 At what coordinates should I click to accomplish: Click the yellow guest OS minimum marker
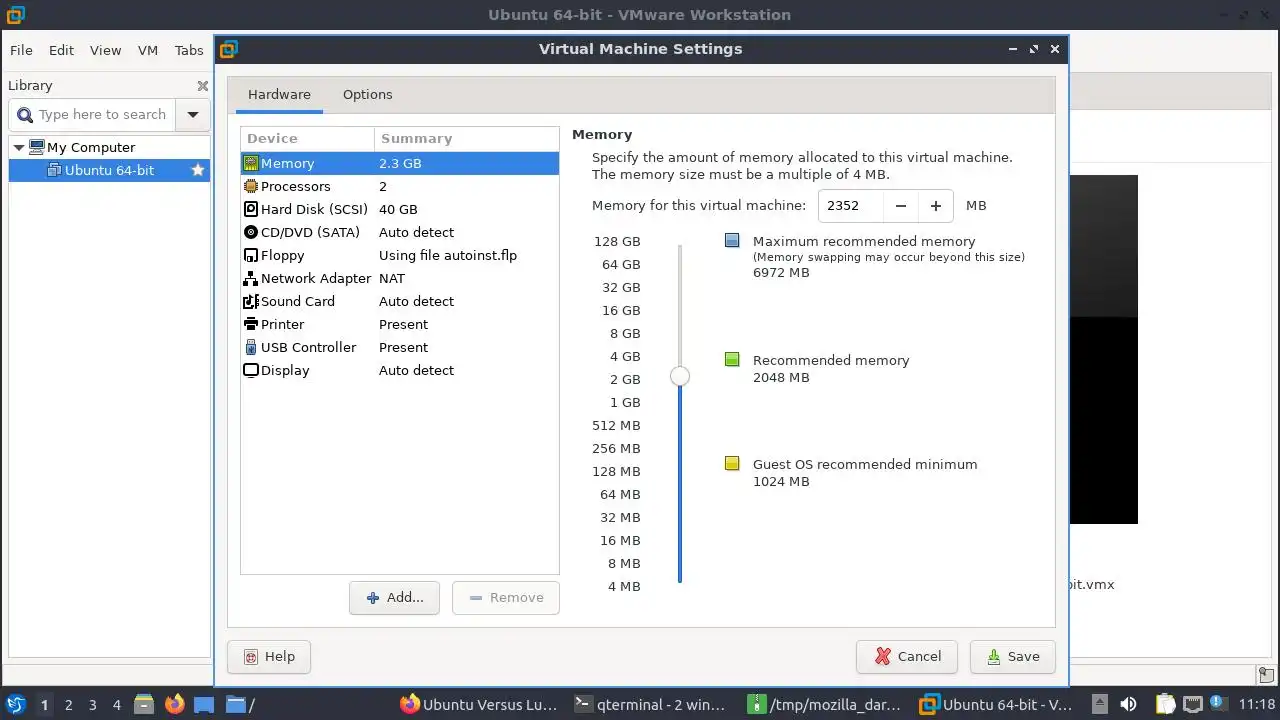tap(732, 464)
